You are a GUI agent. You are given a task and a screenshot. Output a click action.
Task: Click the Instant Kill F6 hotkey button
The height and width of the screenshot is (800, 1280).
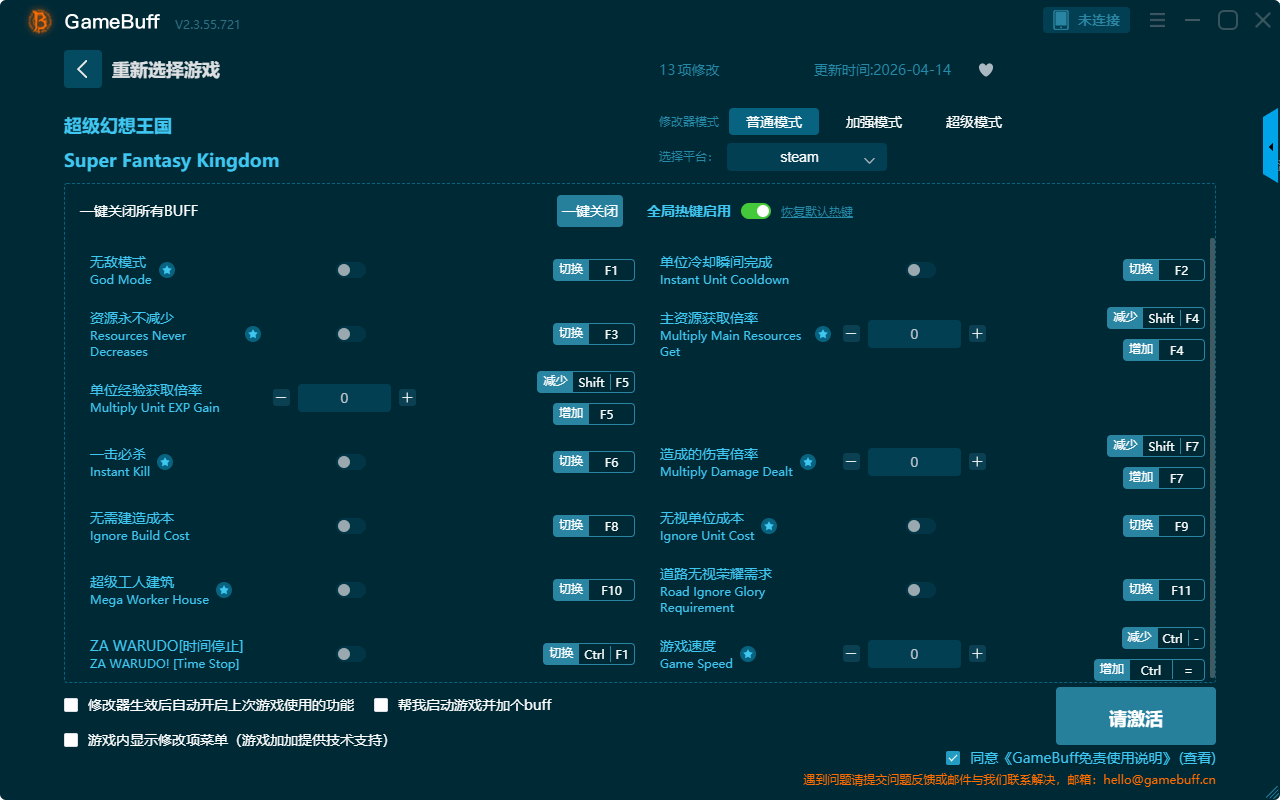[594, 462]
